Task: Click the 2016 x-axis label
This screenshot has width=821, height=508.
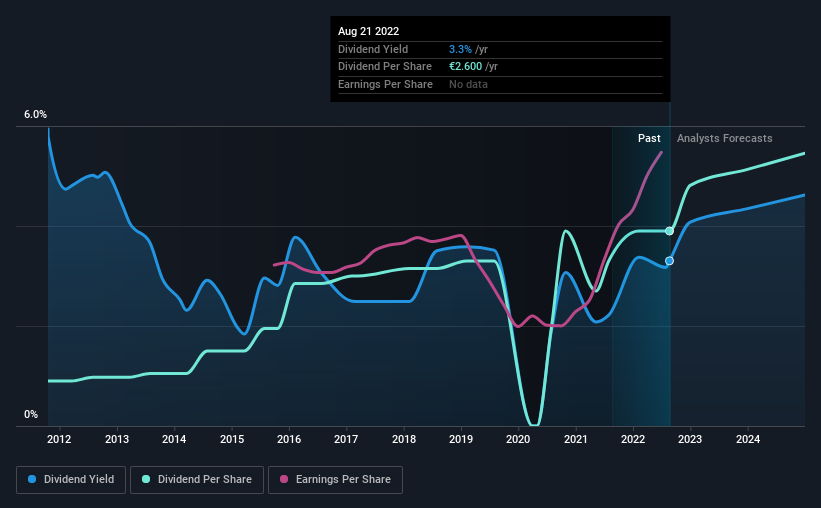Action: tap(289, 439)
